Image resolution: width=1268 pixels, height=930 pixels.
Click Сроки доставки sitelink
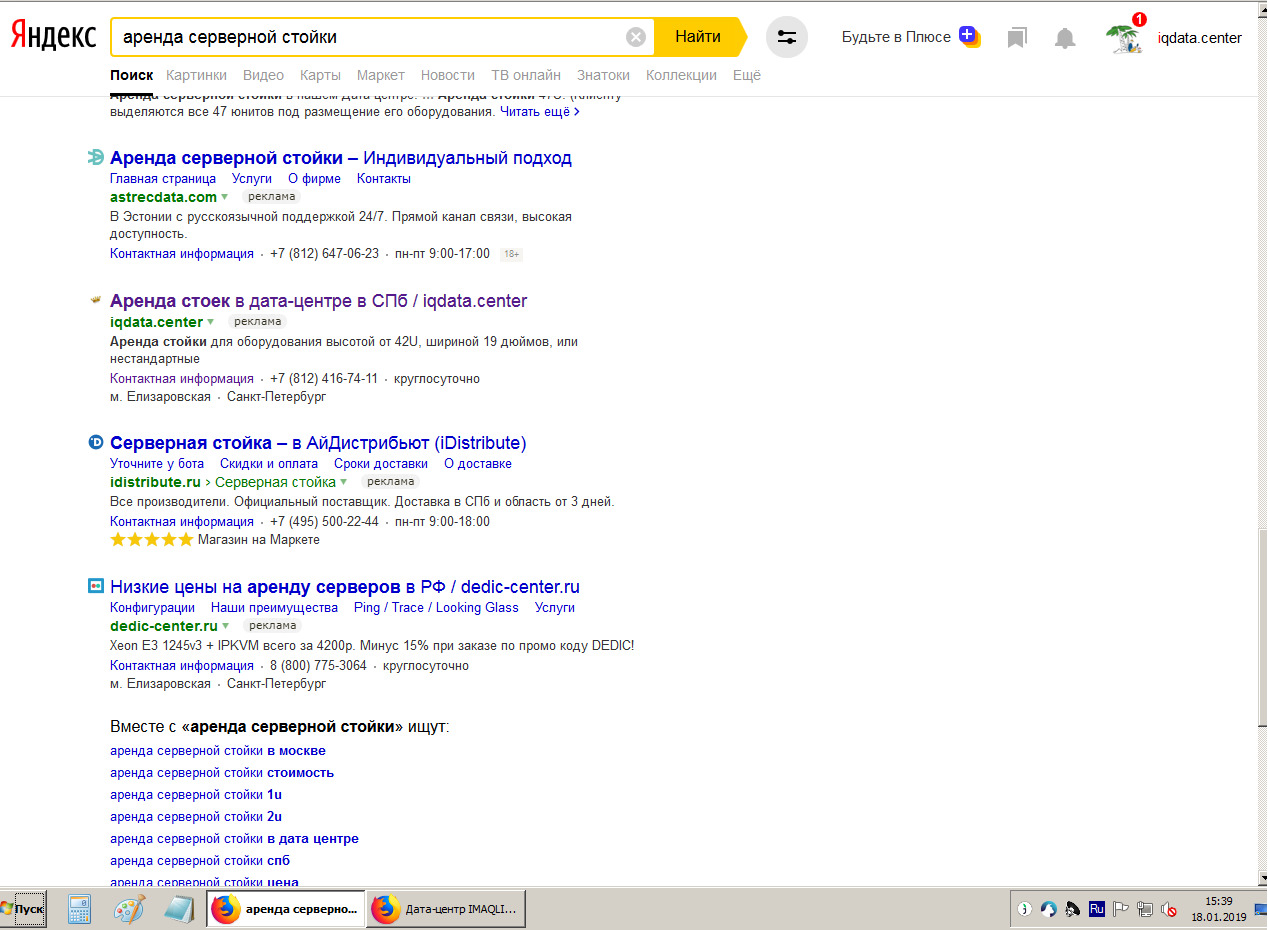381,464
